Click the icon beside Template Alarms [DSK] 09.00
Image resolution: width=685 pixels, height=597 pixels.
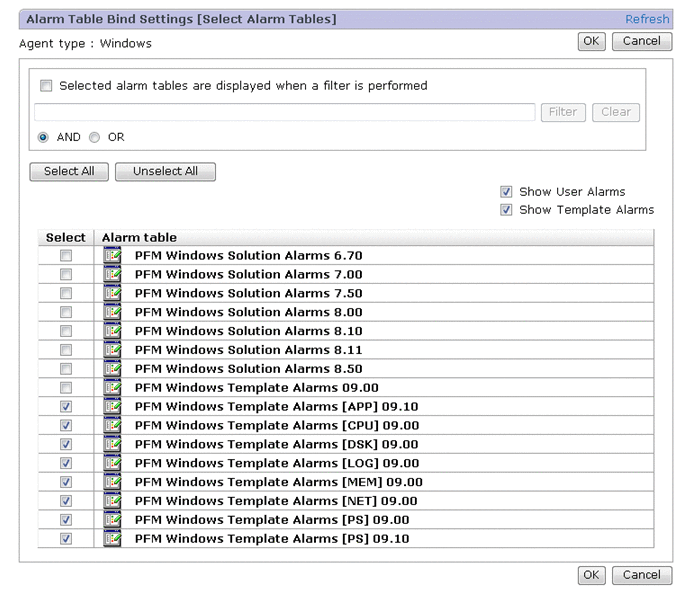pos(112,444)
